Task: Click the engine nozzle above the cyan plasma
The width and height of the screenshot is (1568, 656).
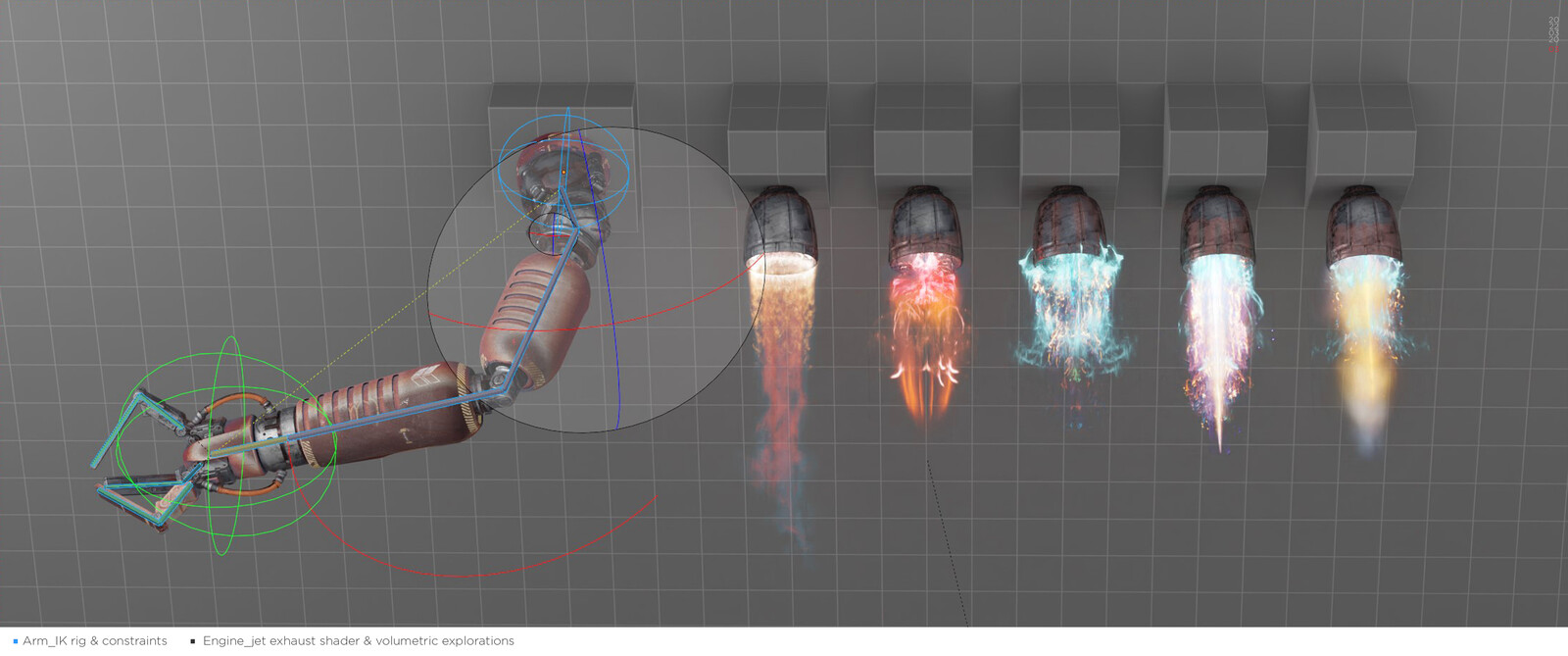Action: click(x=1071, y=224)
